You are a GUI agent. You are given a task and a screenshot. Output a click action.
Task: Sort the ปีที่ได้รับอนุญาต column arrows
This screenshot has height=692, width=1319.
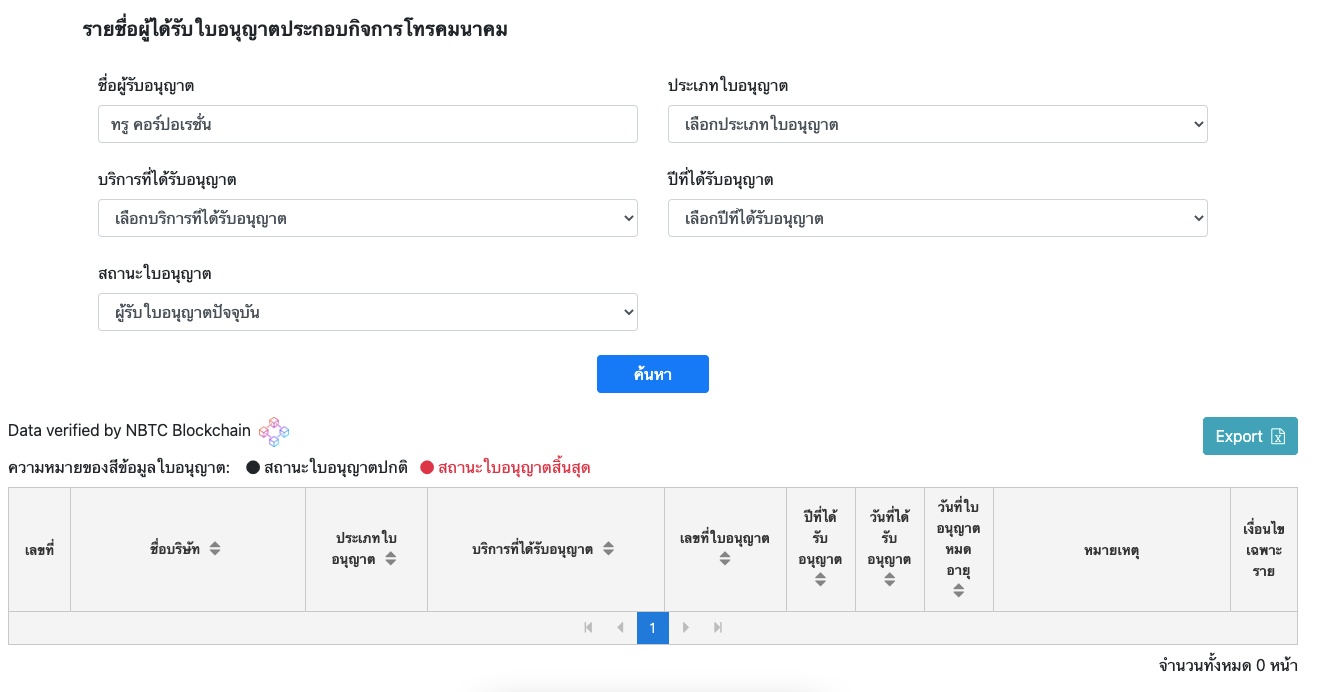coord(821,576)
